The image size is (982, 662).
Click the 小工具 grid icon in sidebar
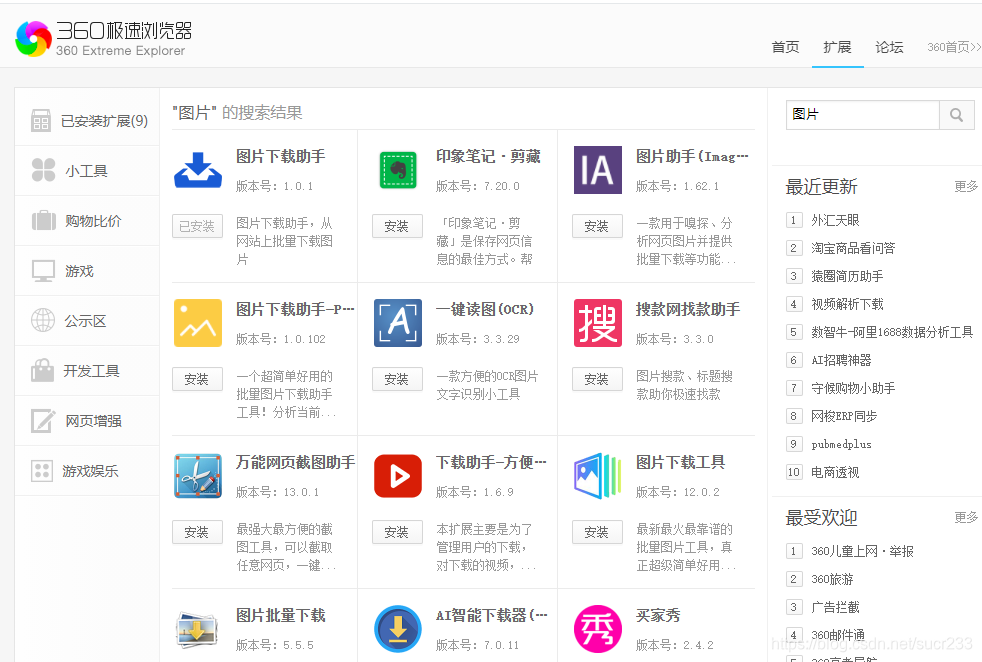(x=44, y=170)
